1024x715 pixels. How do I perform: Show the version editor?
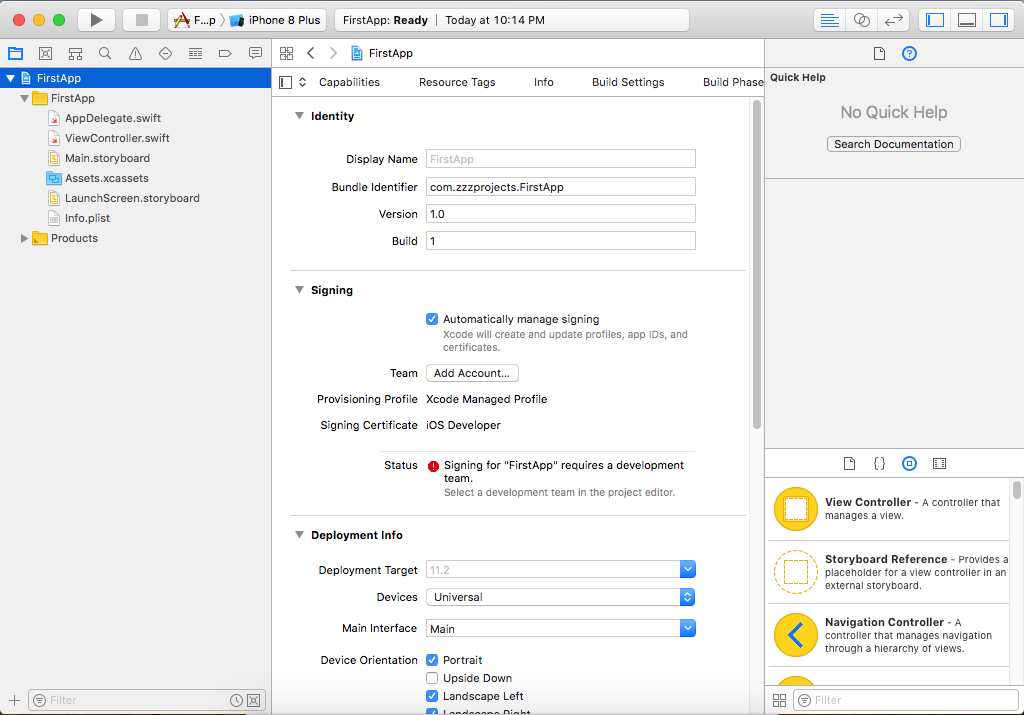[x=893, y=20]
